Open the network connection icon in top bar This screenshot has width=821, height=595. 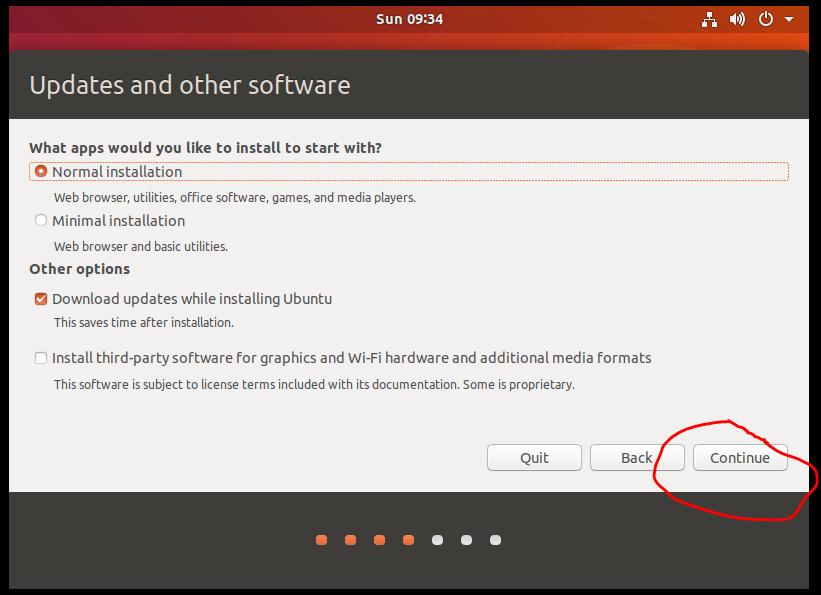coord(709,20)
